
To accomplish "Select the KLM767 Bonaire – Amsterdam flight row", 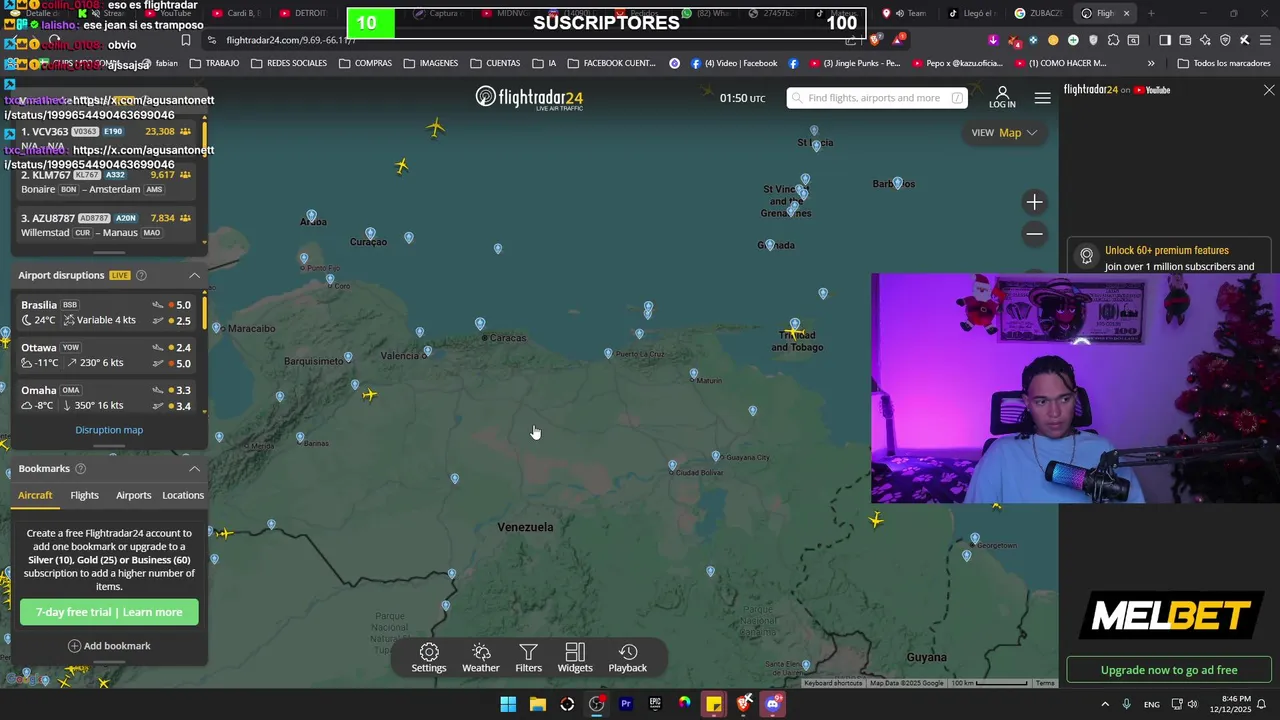I will (x=106, y=182).
